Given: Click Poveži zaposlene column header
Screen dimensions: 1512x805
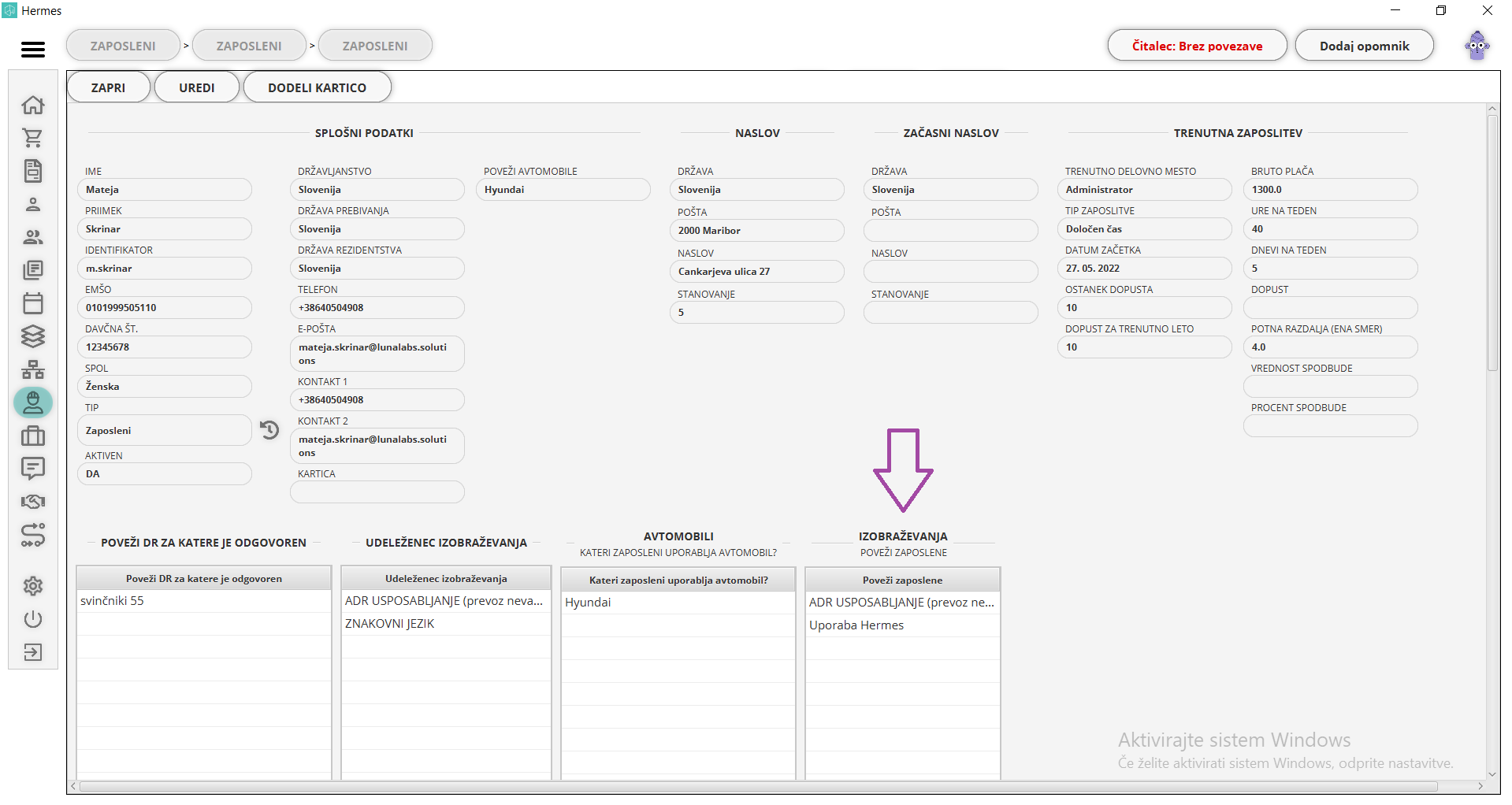Looking at the screenshot, I should (x=903, y=580).
